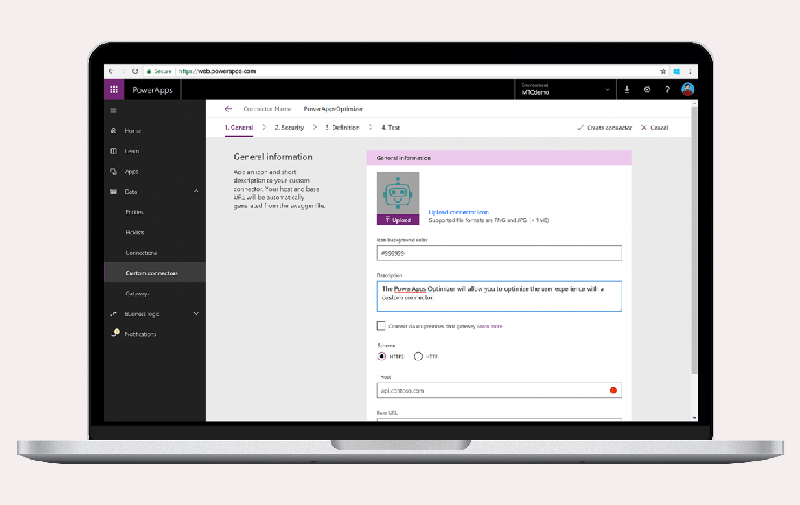
Task: Open the browser's three-dot menu
Action: [x=690, y=71]
